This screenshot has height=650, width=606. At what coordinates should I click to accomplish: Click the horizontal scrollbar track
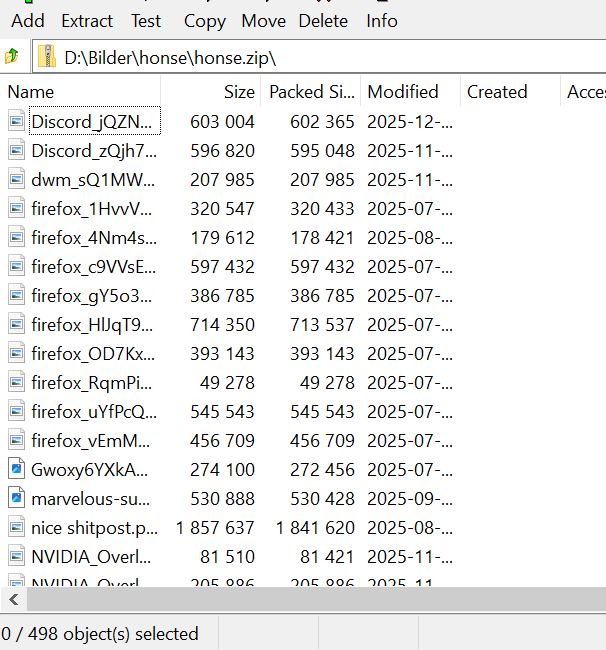click(317, 599)
